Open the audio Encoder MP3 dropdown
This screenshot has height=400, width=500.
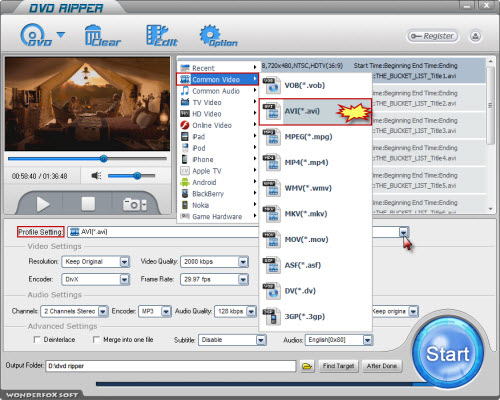tap(155, 311)
